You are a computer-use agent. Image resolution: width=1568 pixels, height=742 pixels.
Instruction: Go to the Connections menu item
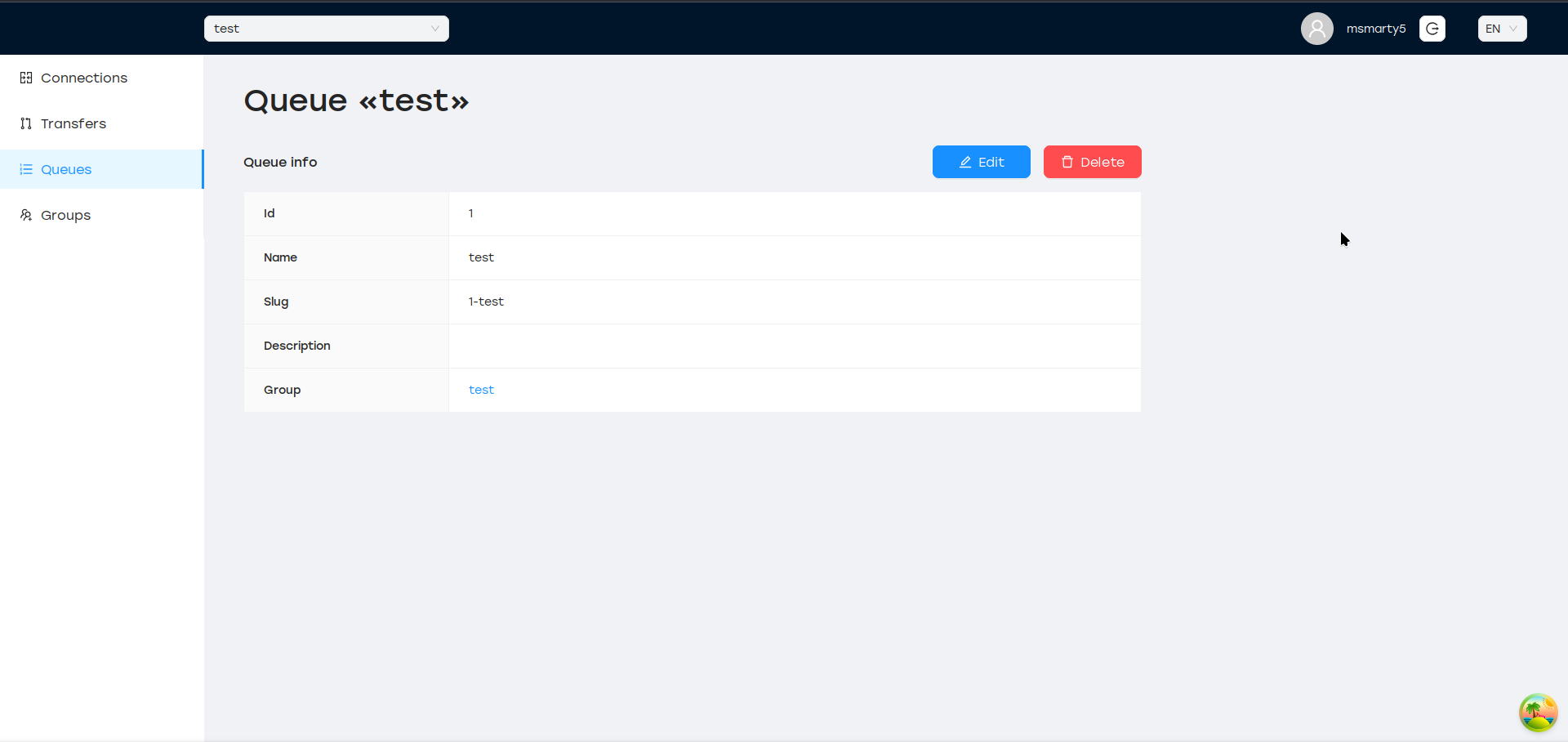84,78
